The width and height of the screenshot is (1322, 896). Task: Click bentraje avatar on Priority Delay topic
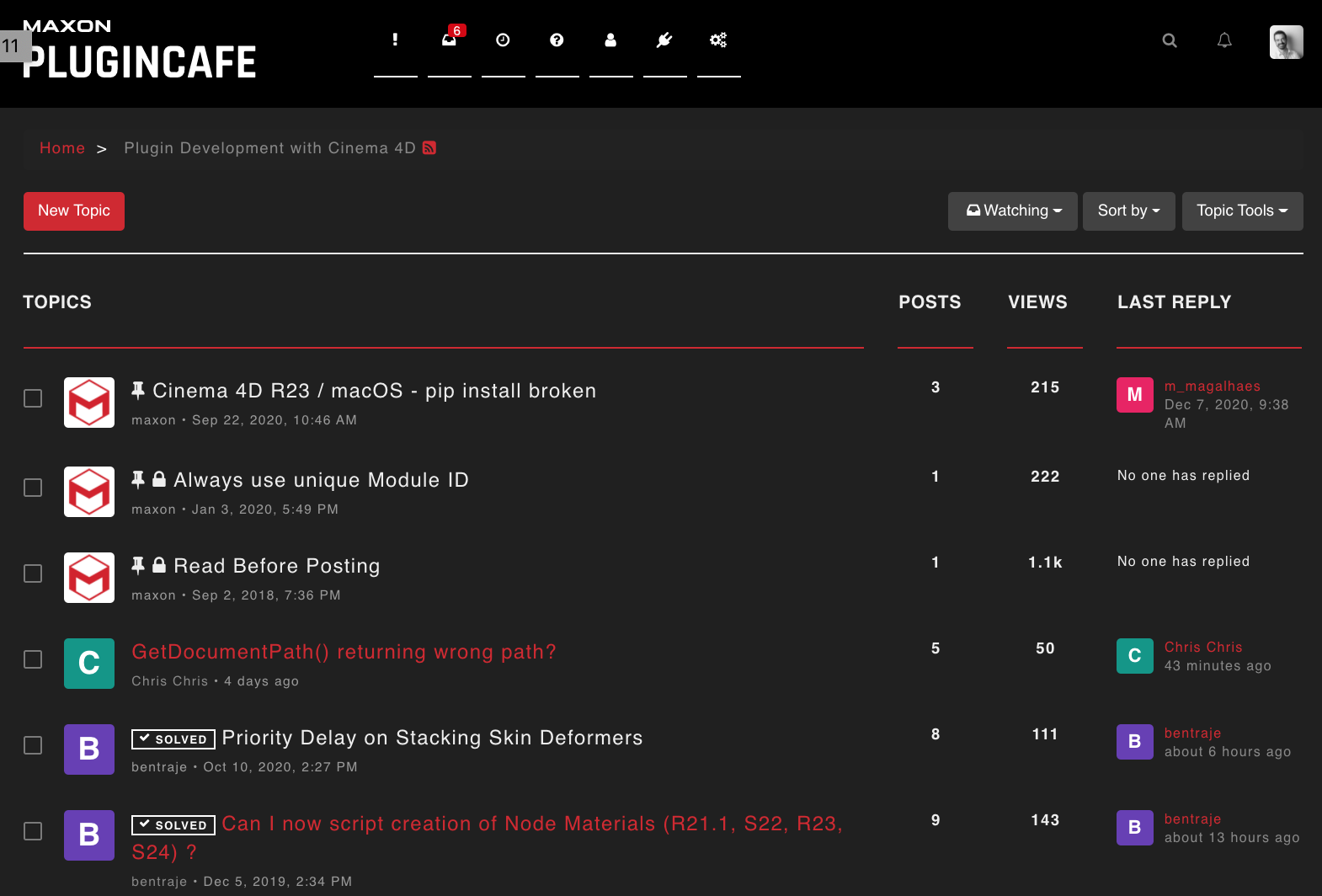click(89, 749)
